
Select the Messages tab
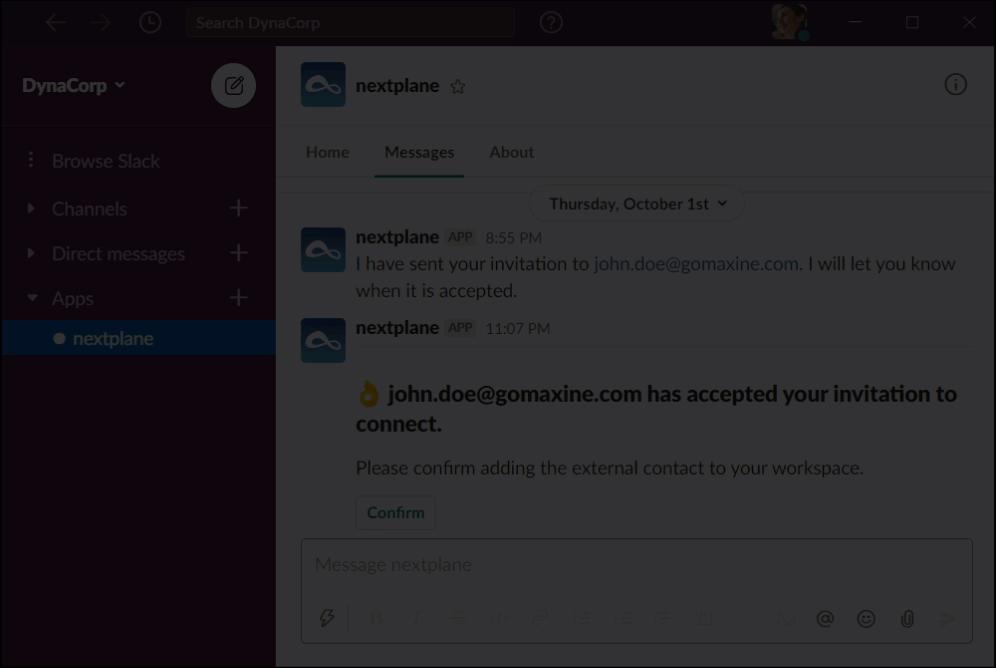point(419,152)
